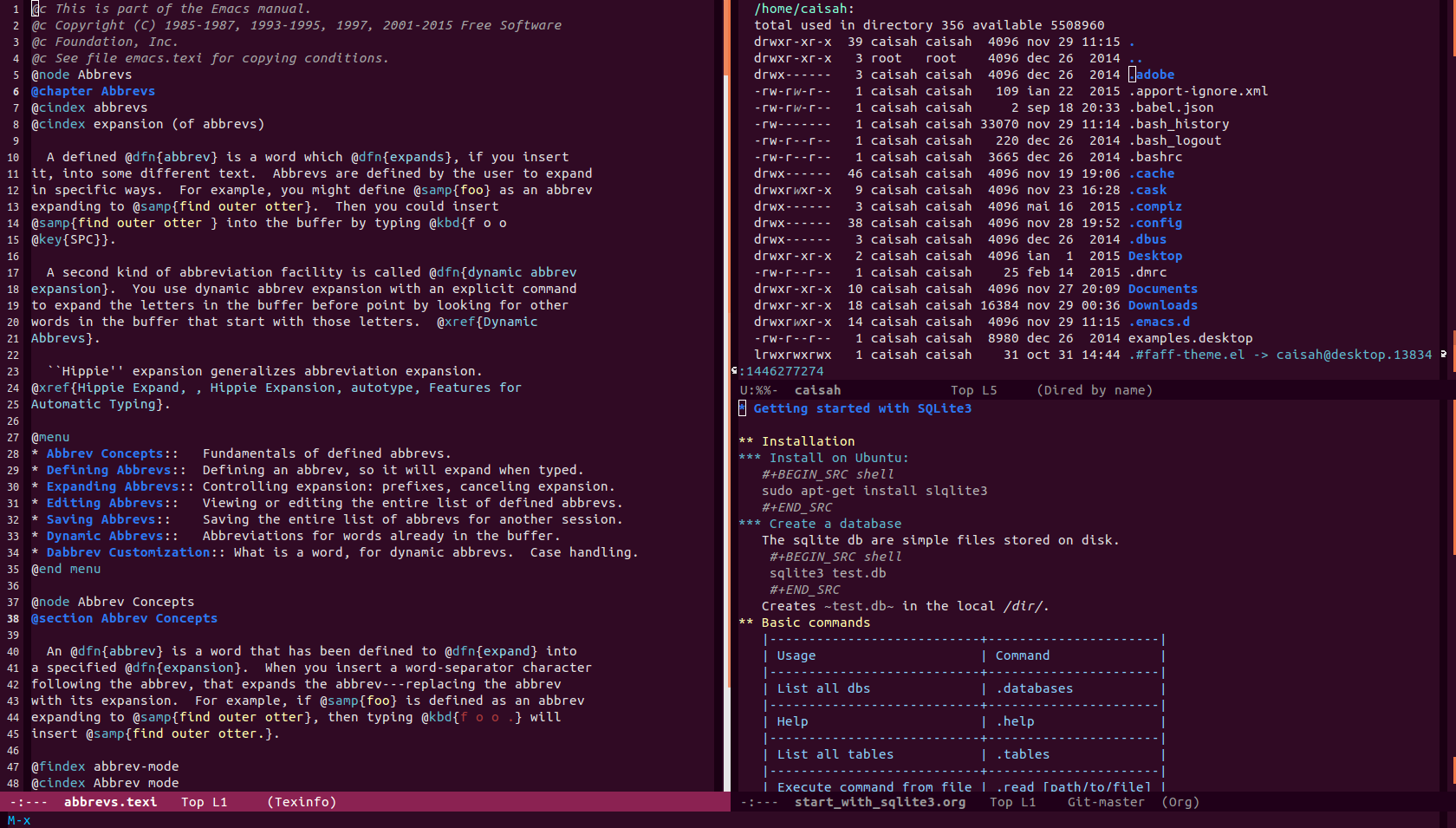This screenshot has height=828, width=1456.
Task: Click 'Top L5' position in Dired mode line
Action: tap(973, 390)
